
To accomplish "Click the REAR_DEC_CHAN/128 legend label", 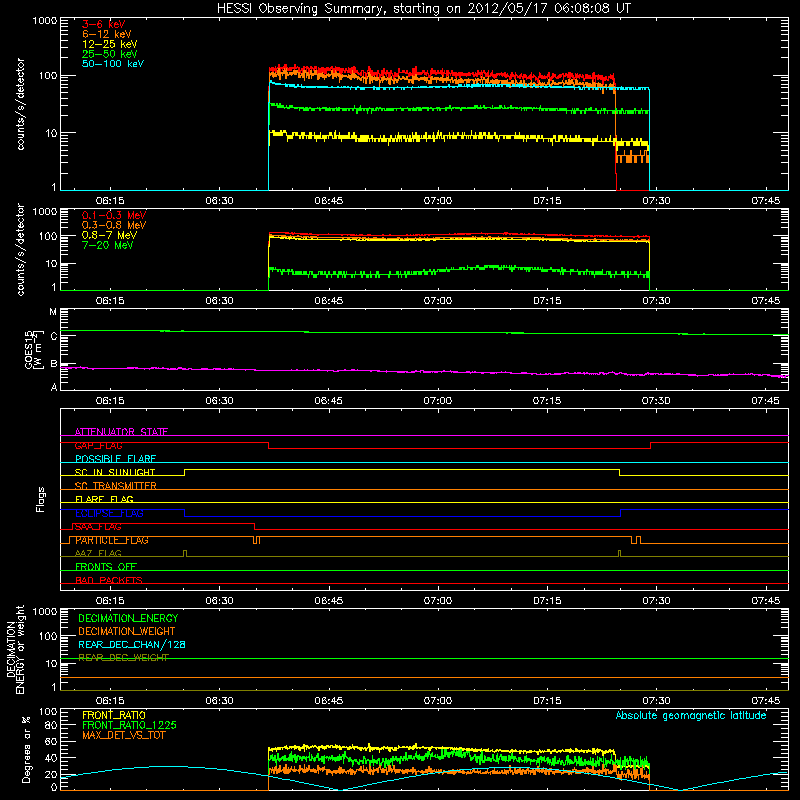I will pyautogui.click(x=132, y=644).
